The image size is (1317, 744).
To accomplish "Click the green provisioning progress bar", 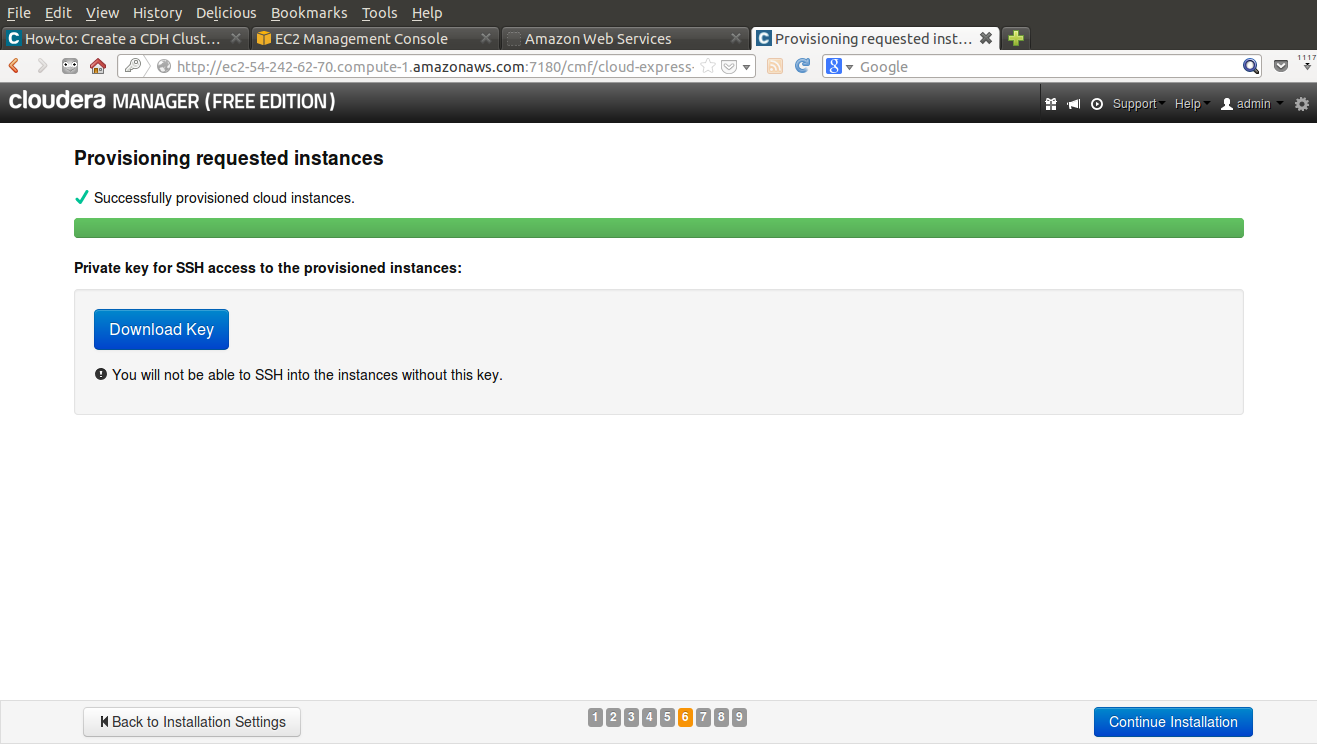I will coord(659,228).
